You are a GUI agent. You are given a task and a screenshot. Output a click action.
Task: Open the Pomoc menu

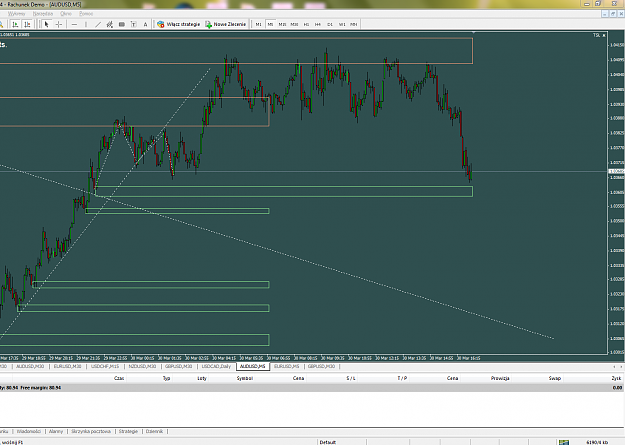point(86,14)
